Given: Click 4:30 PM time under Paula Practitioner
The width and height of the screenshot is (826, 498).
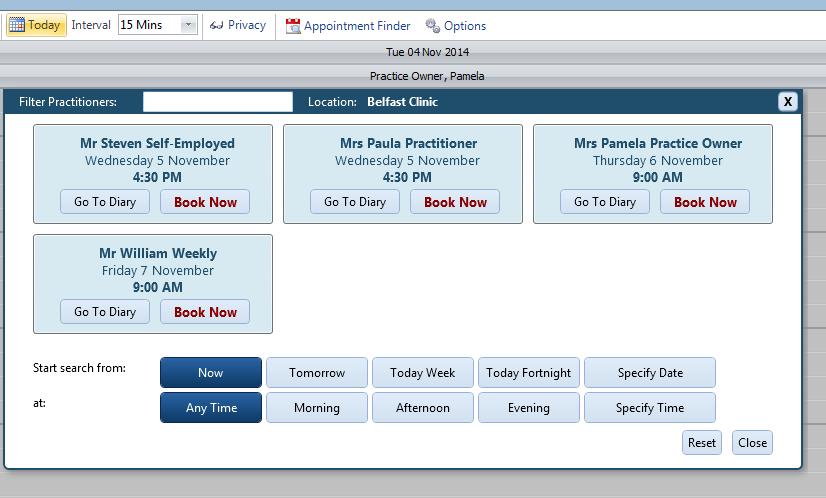Looking at the screenshot, I should coord(407,177).
